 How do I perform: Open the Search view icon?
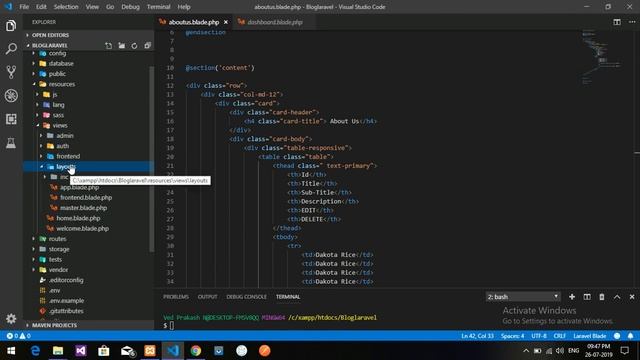11,49
